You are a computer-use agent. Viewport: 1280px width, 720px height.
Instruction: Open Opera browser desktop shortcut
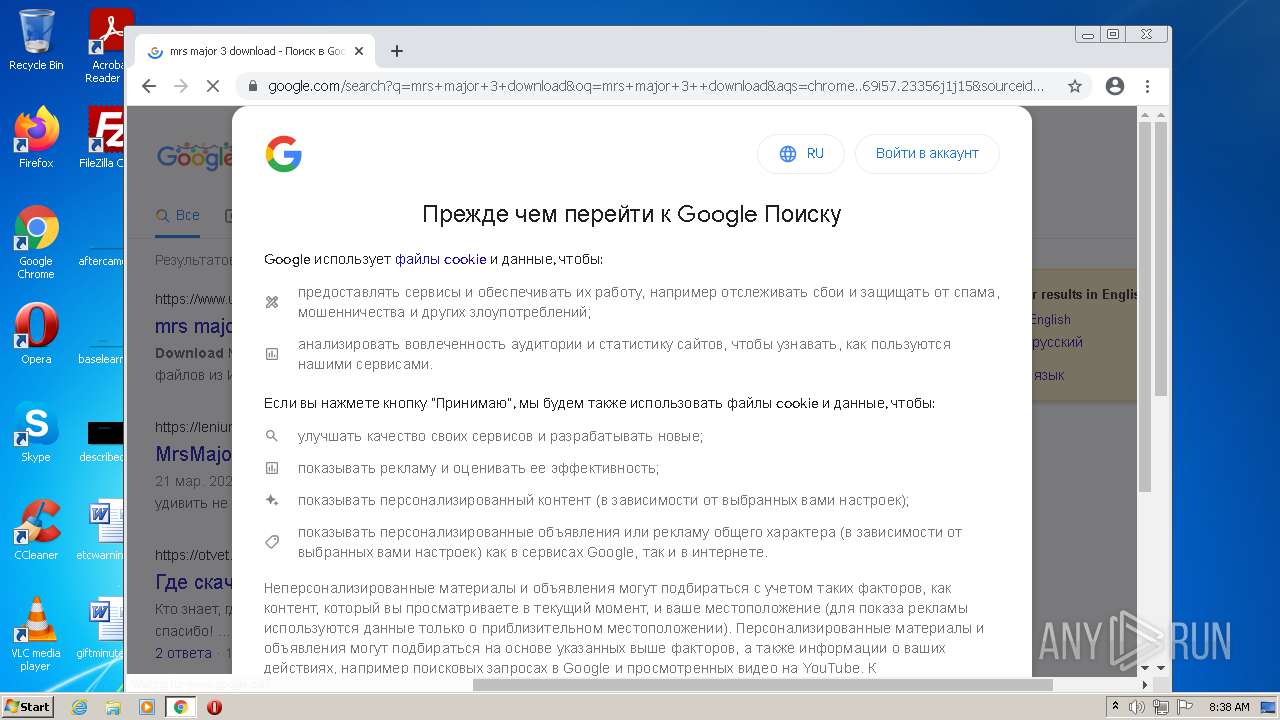[x=36, y=334]
